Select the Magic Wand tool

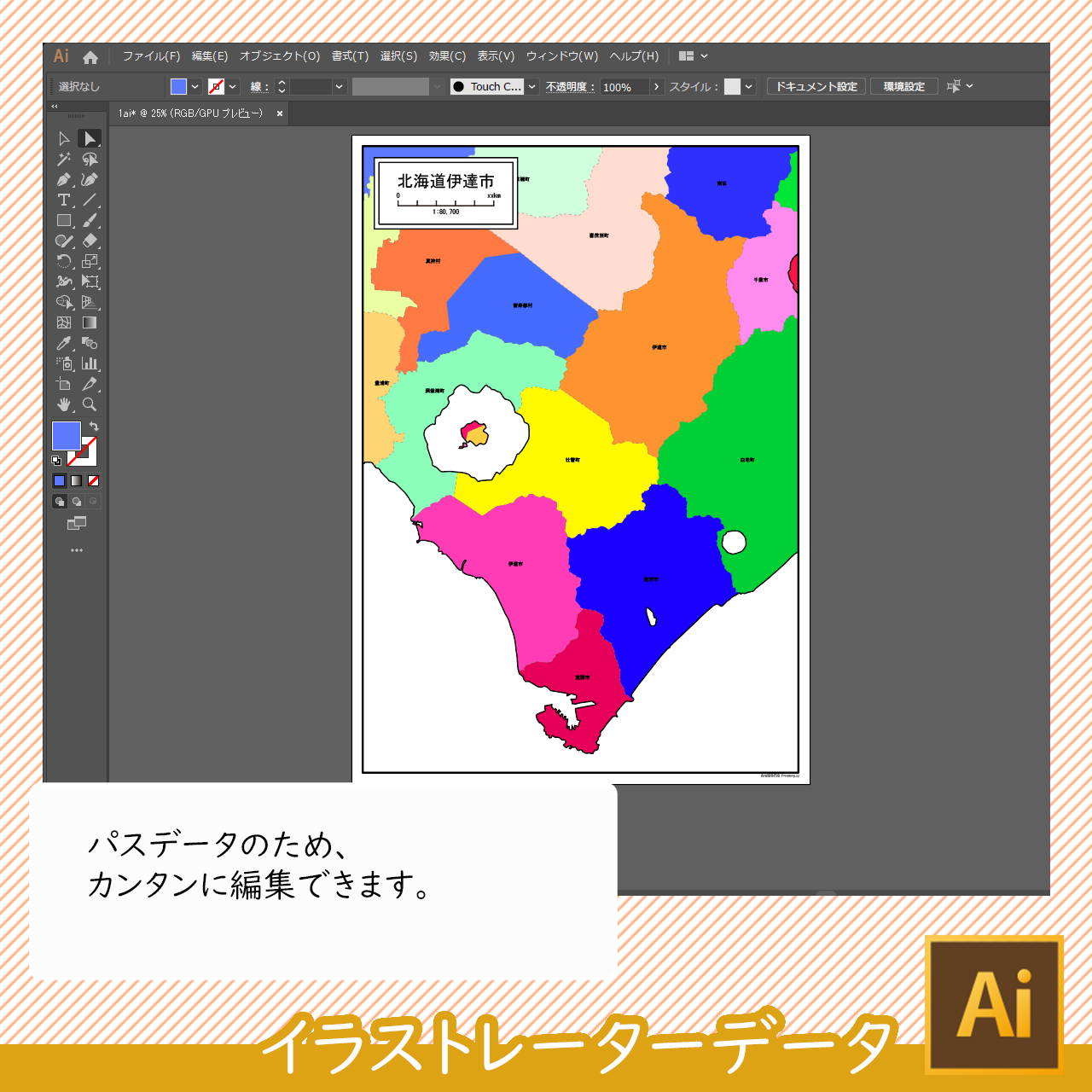(x=64, y=159)
